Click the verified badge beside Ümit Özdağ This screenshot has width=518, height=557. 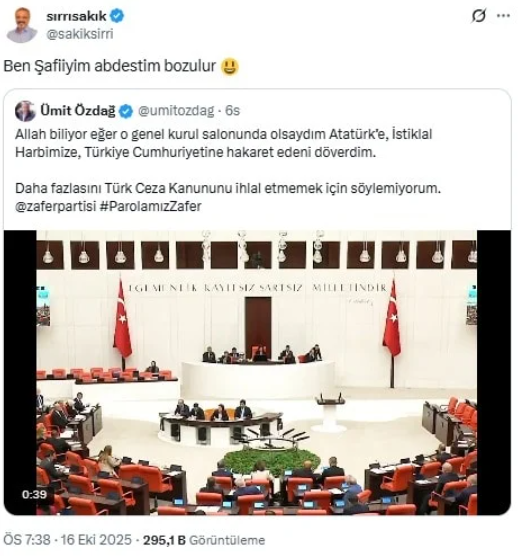tap(126, 111)
